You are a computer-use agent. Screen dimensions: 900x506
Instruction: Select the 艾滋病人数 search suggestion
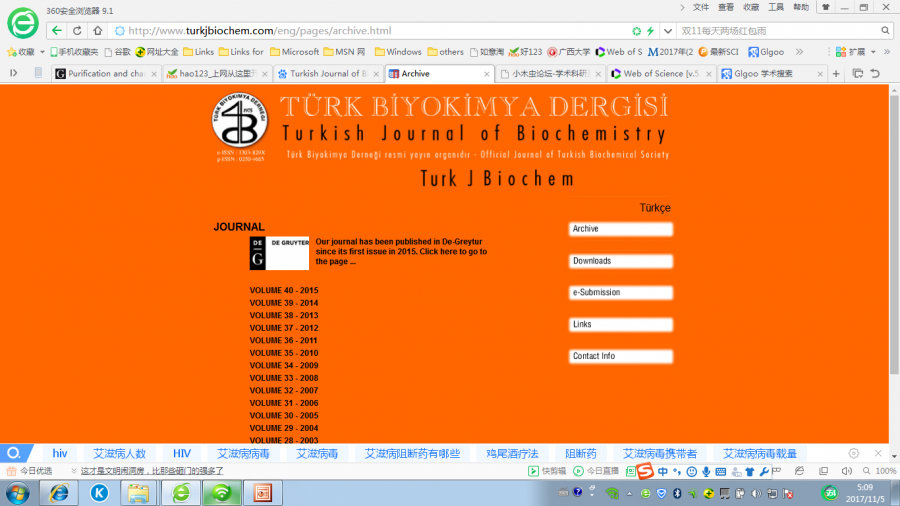coord(119,453)
